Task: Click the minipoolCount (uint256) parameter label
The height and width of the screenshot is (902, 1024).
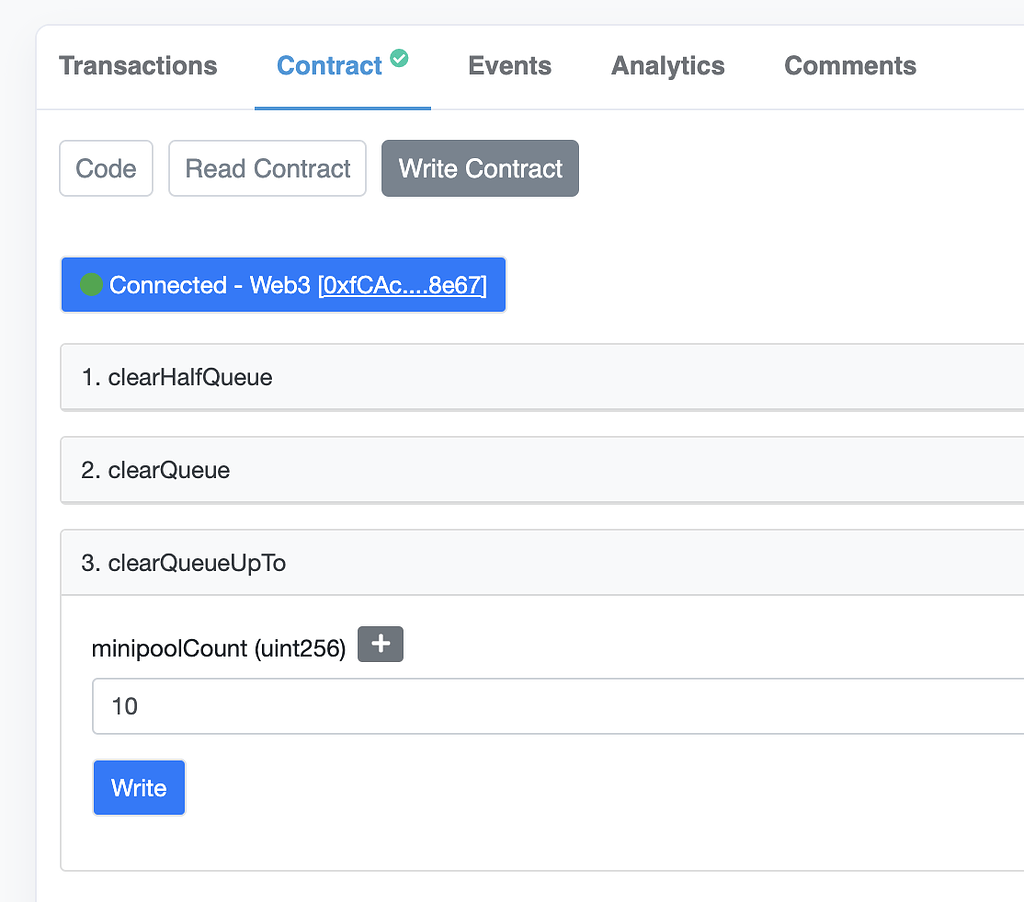Action: 218,648
